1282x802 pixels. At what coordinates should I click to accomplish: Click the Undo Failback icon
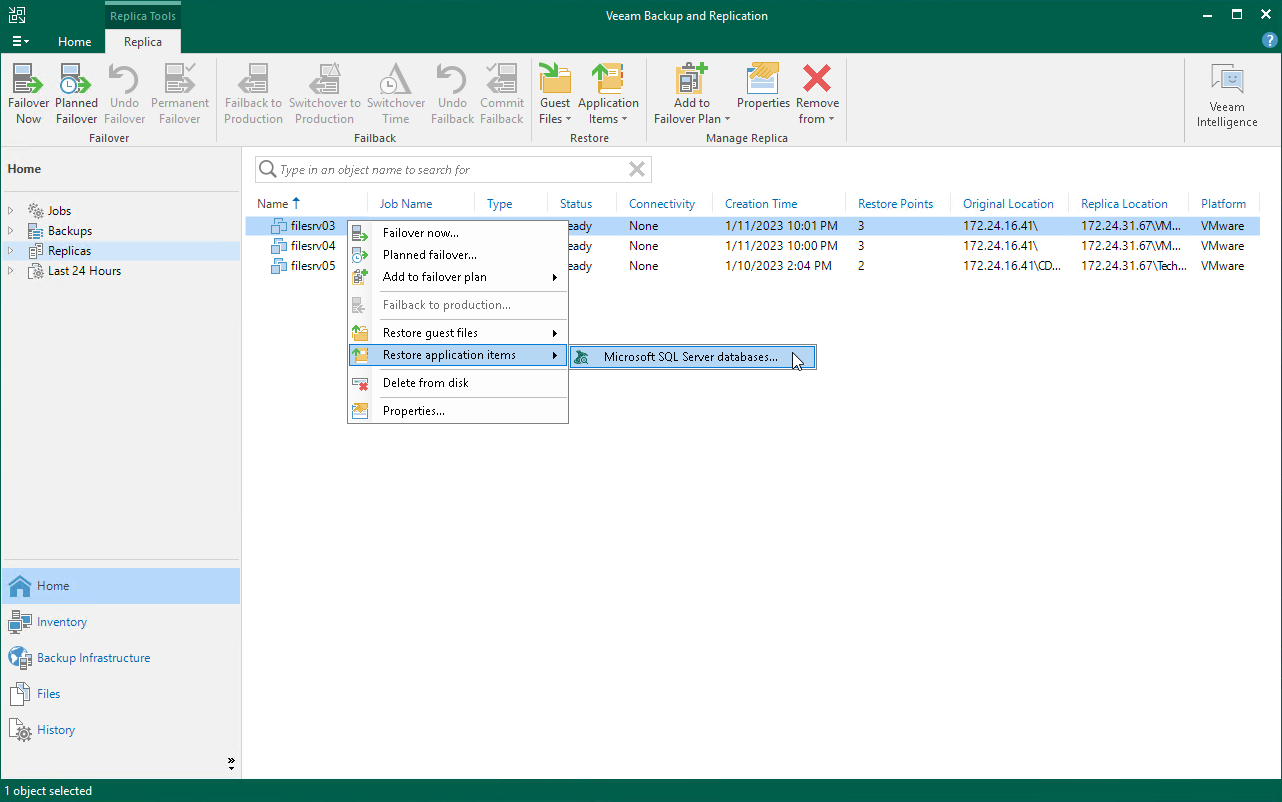point(451,90)
